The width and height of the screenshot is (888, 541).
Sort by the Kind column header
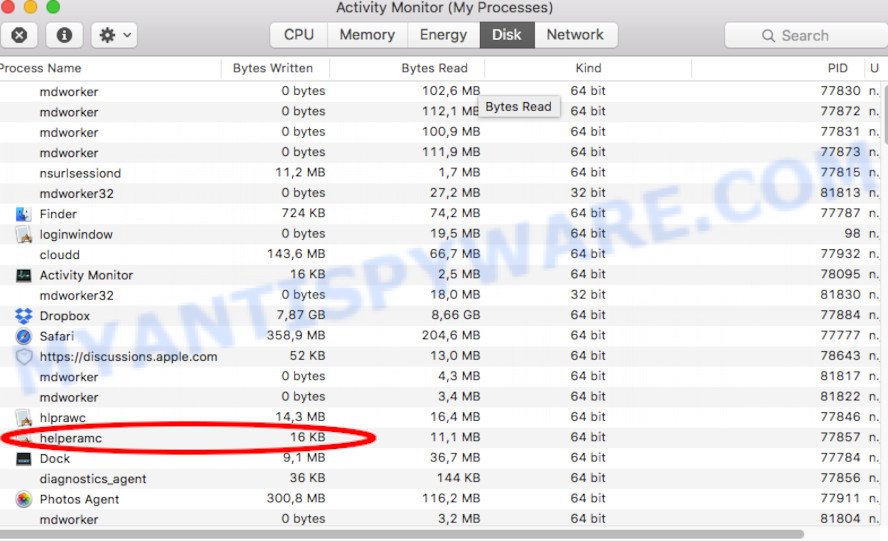[x=588, y=69]
